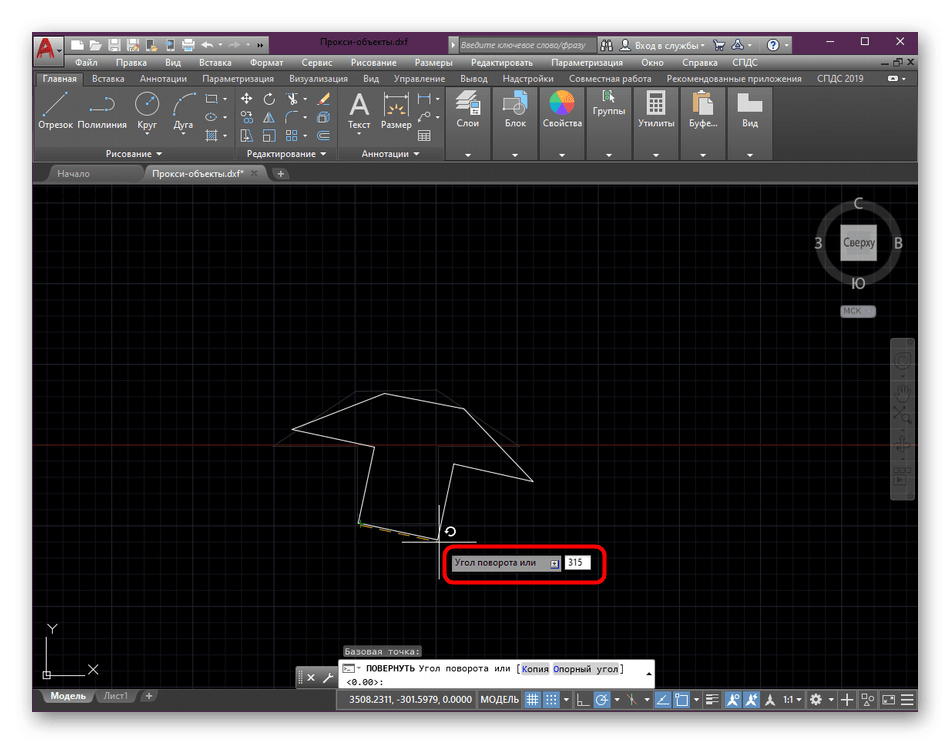Click the Array tool icon

click(292, 136)
